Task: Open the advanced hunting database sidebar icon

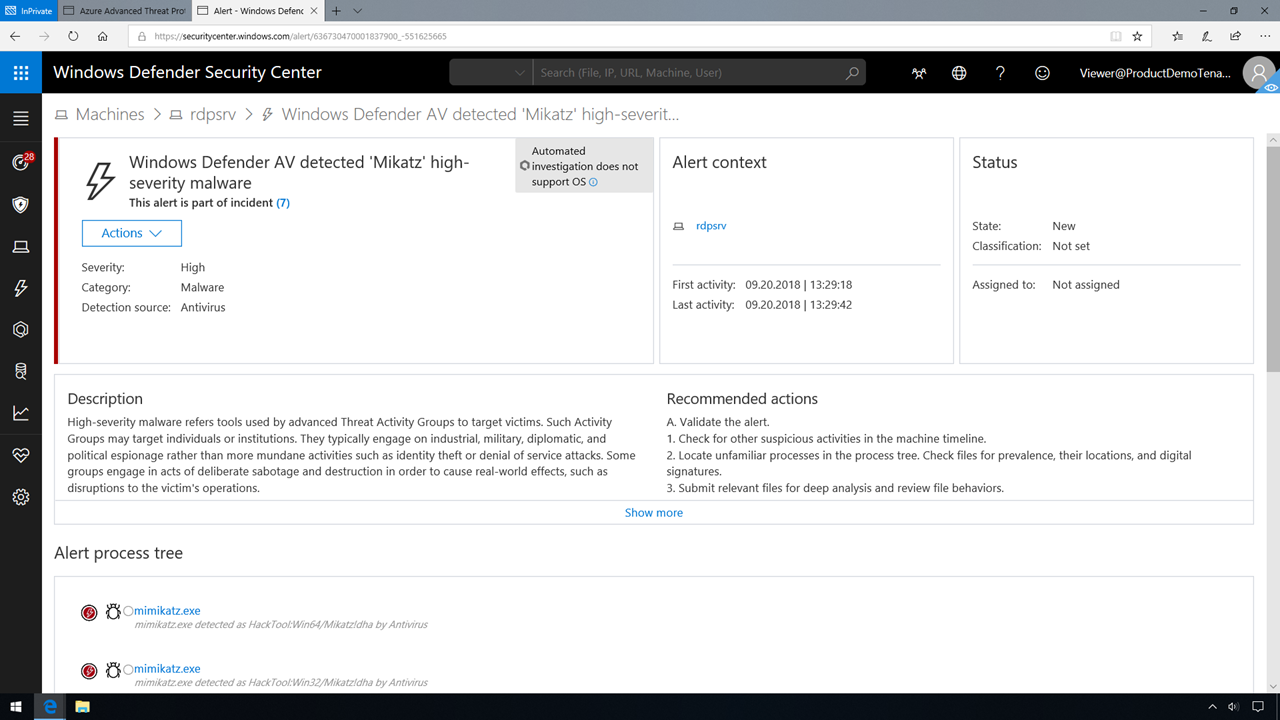Action: (x=21, y=372)
